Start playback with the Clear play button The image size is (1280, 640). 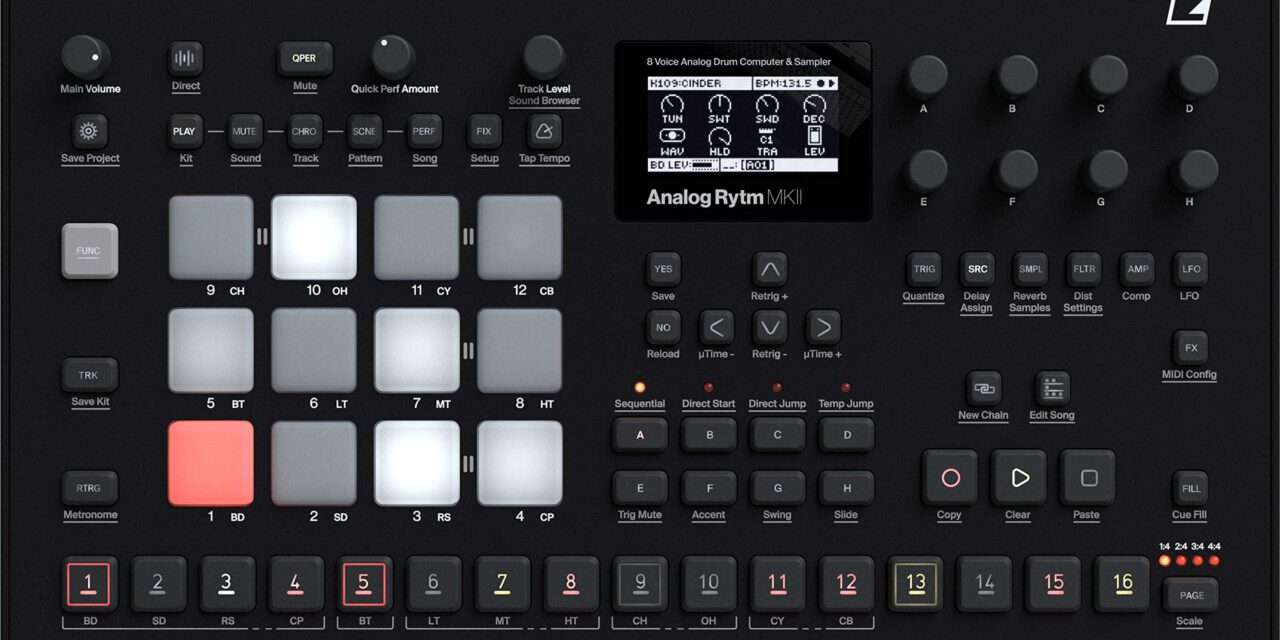1019,478
